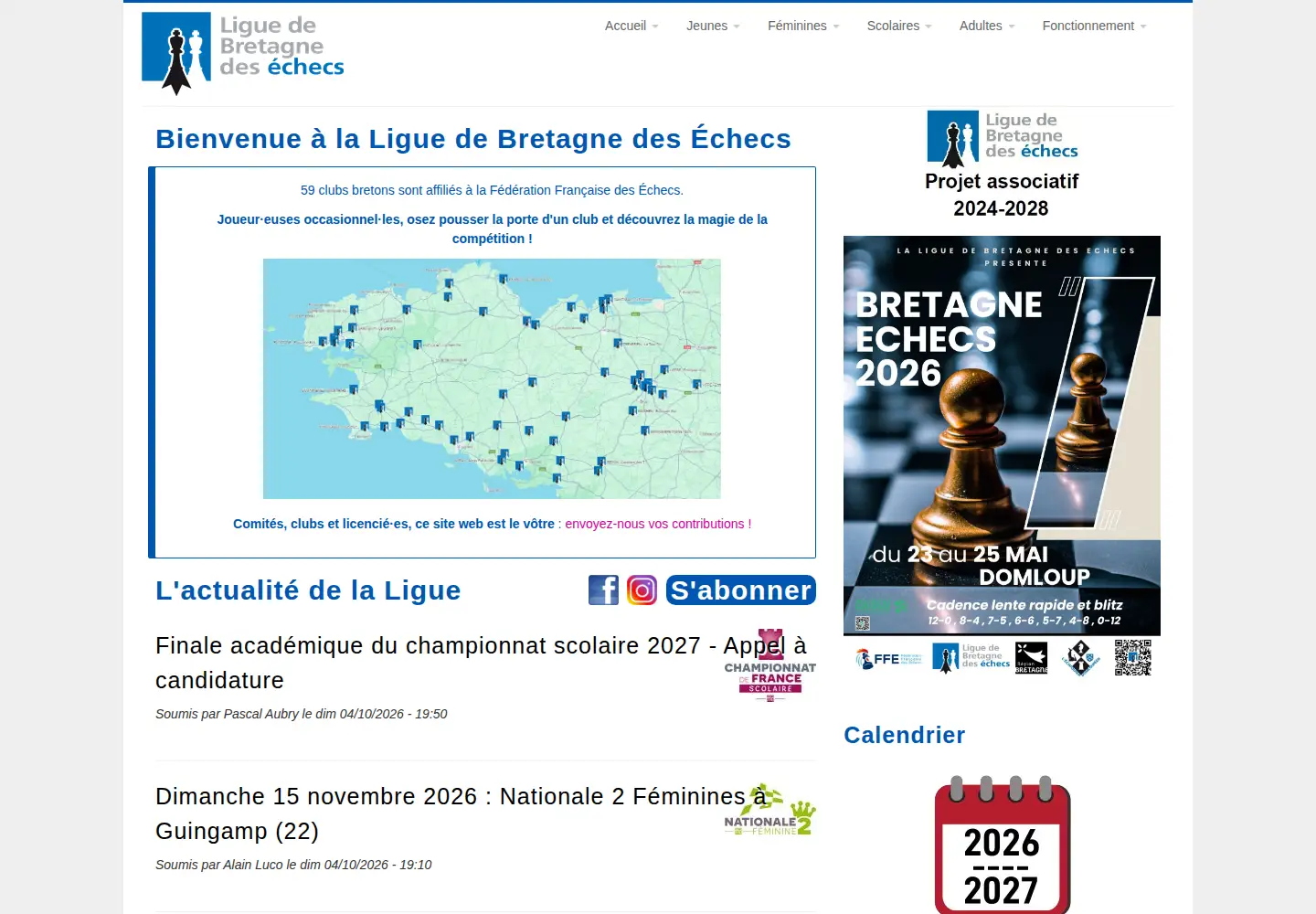
Task: Click the QR code under the poster
Action: click(1133, 657)
